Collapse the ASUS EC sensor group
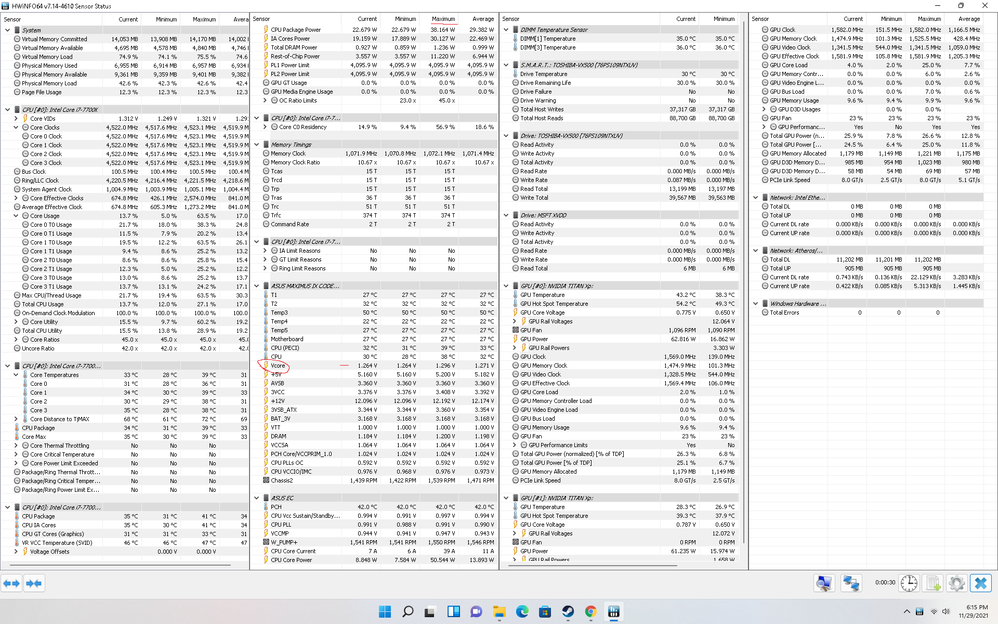Viewport: 998px width, 624px height. (x=257, y=498)
